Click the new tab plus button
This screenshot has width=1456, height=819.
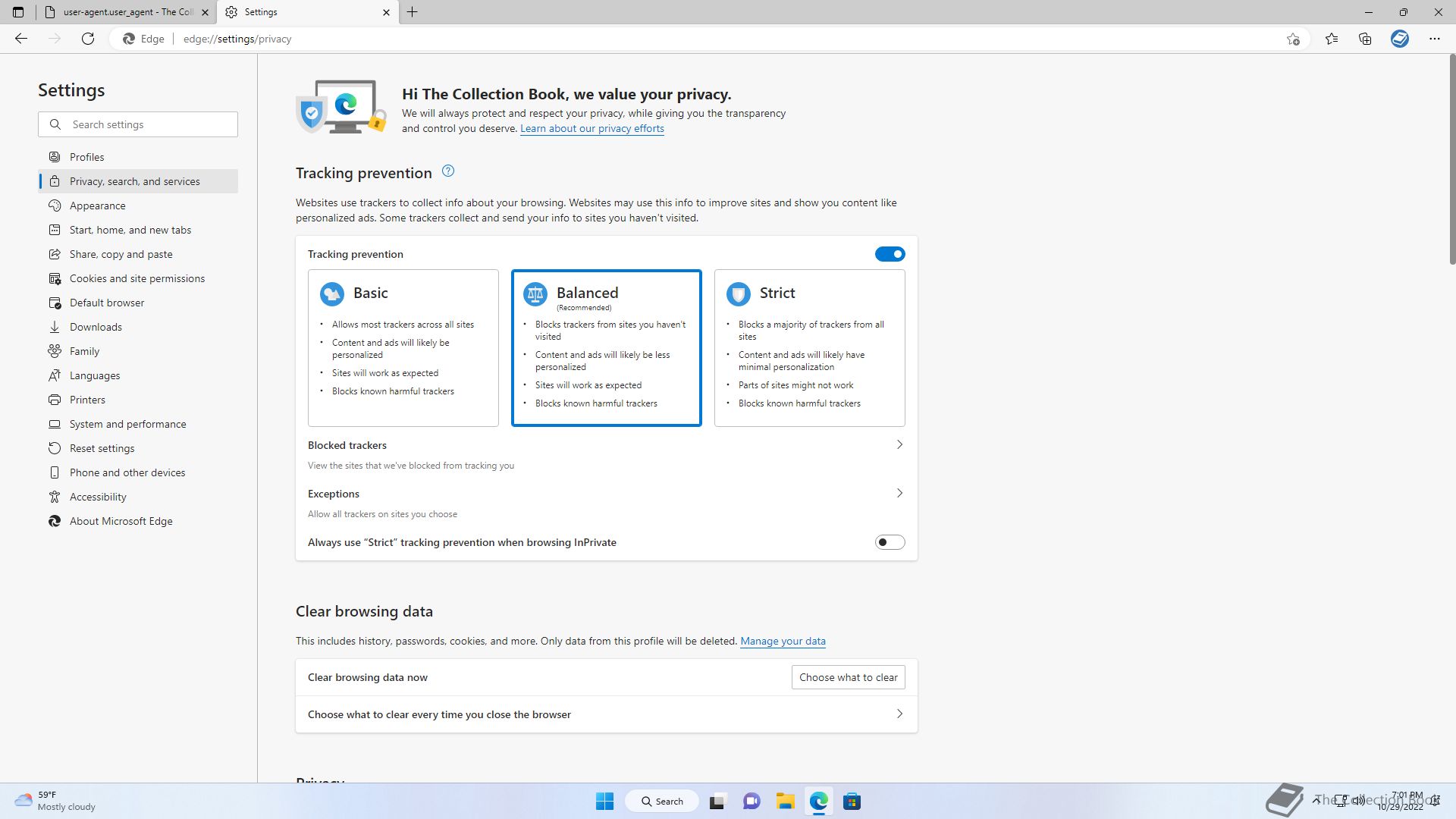413,12
